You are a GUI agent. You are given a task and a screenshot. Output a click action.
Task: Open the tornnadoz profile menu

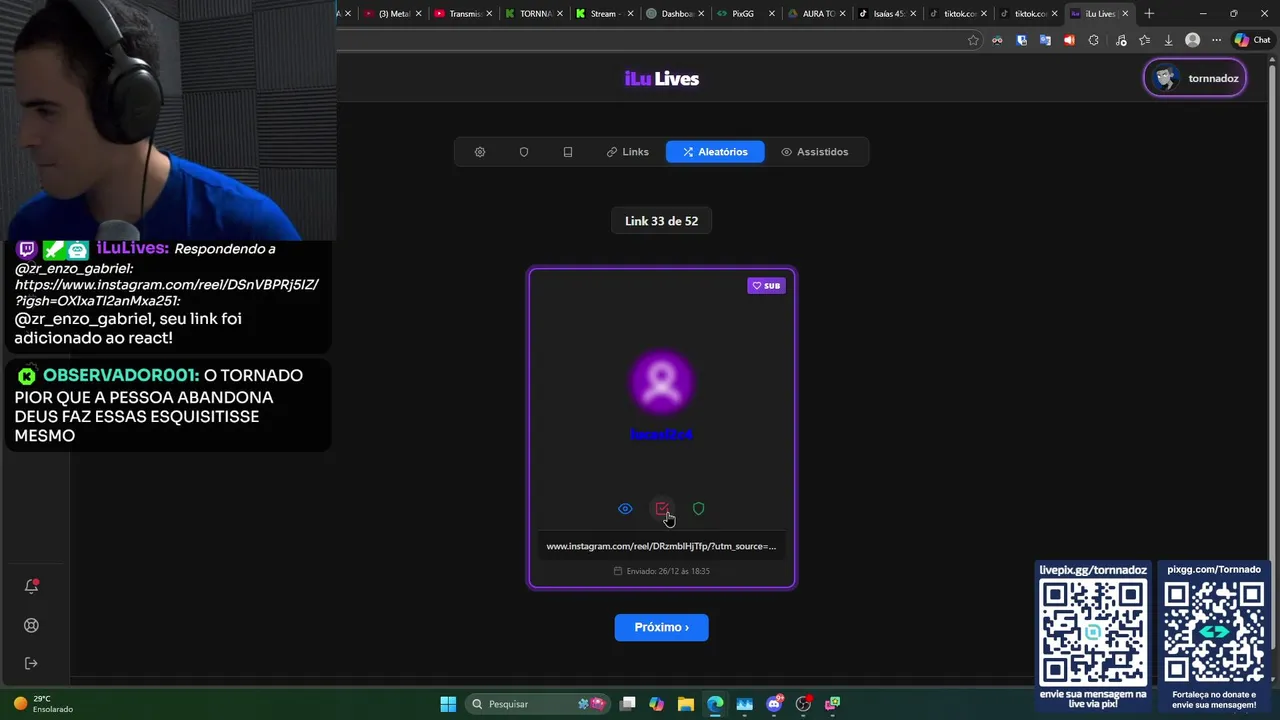1195,78
